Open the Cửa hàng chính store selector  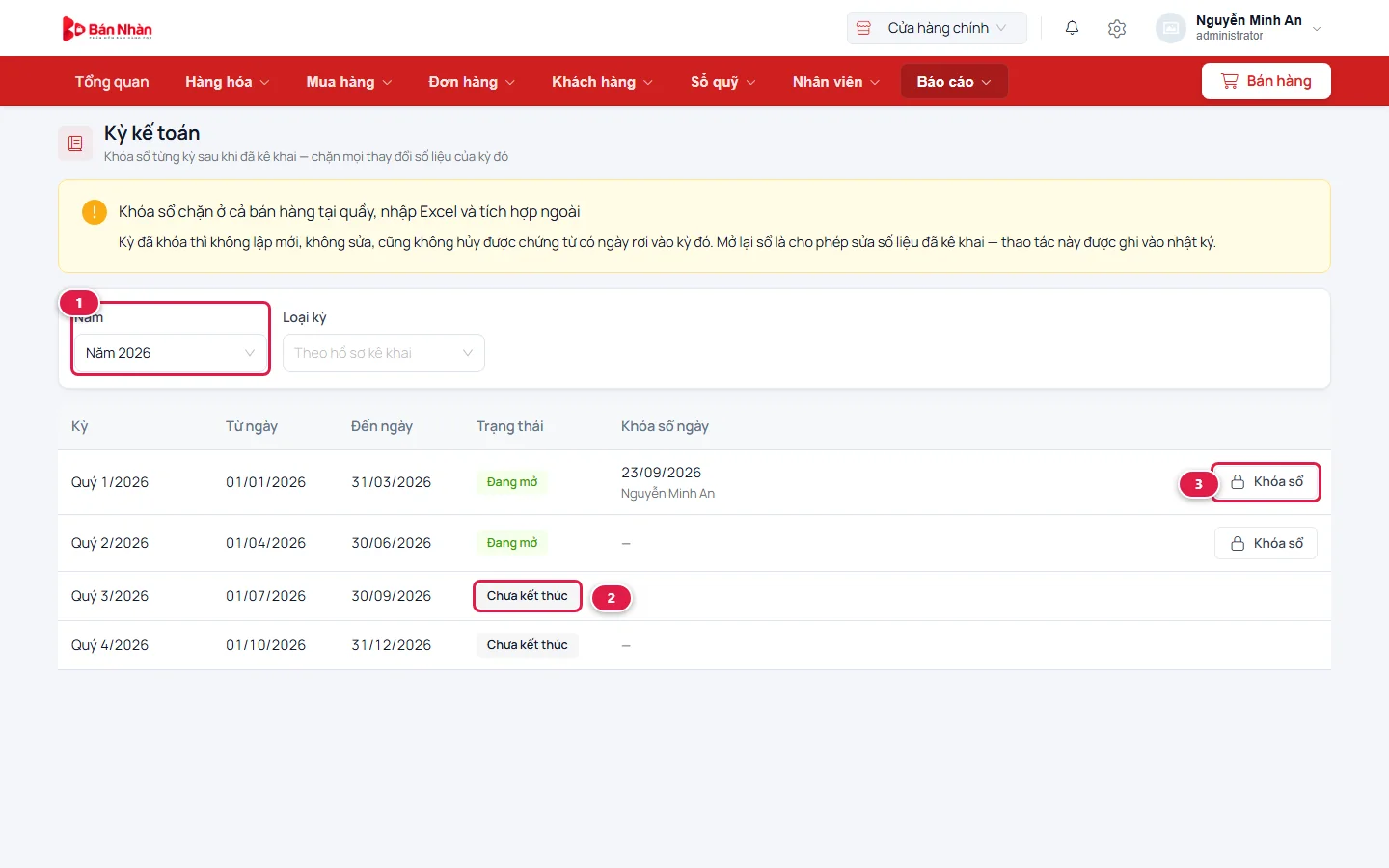tap(937, 28)
